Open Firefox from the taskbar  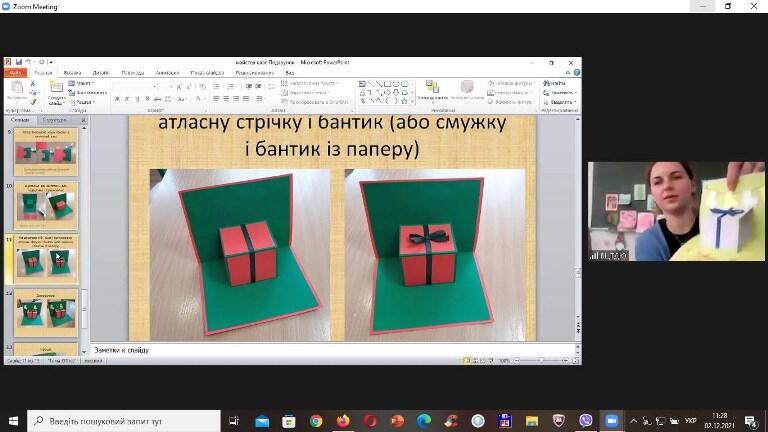[x=343, y=421]
